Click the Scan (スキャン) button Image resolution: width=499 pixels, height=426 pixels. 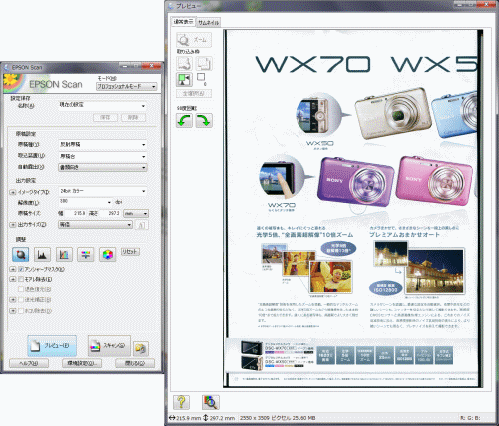(x=109, y=346)
